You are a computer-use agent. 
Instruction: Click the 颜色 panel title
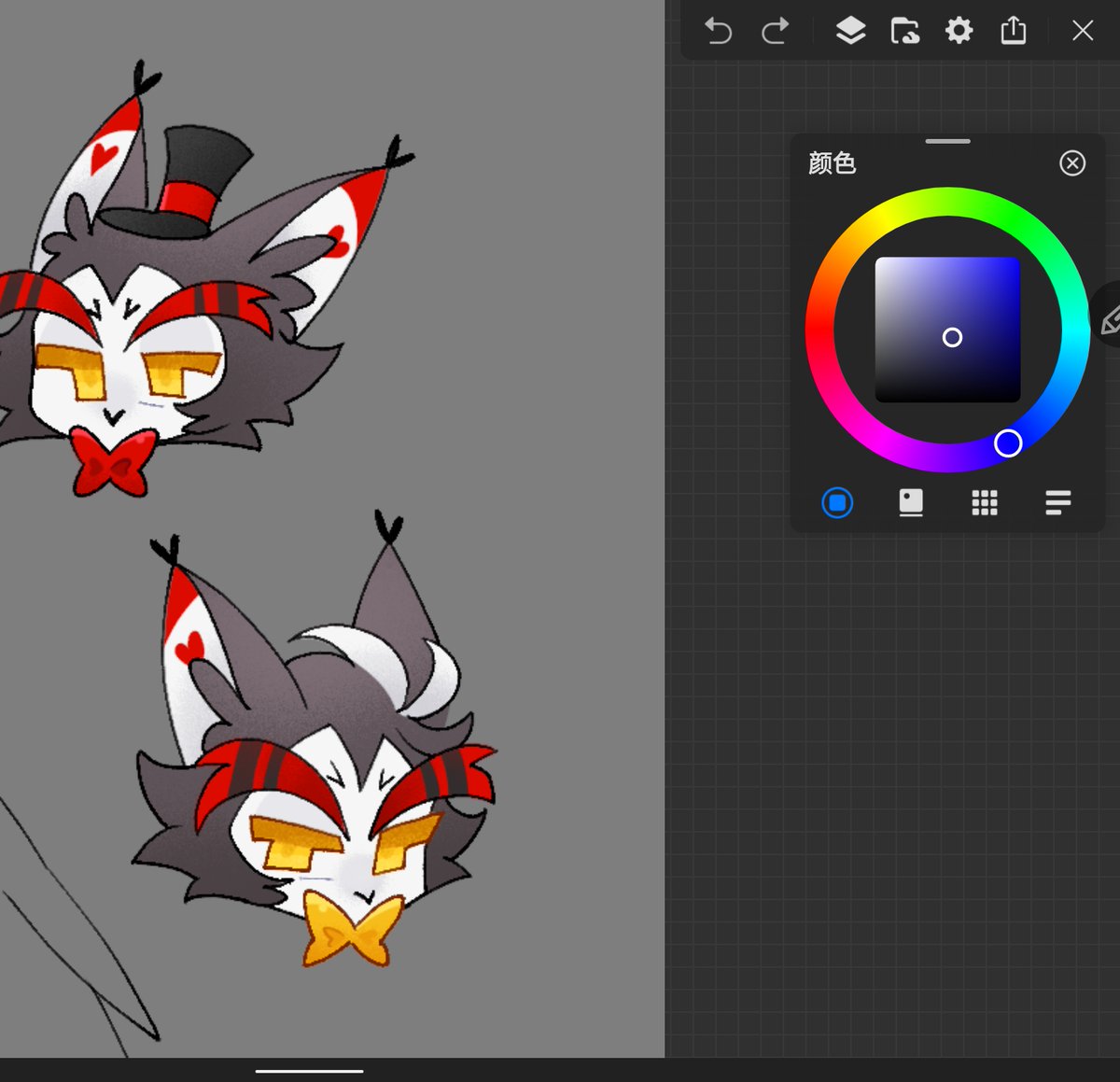click(x=832, y=163)
